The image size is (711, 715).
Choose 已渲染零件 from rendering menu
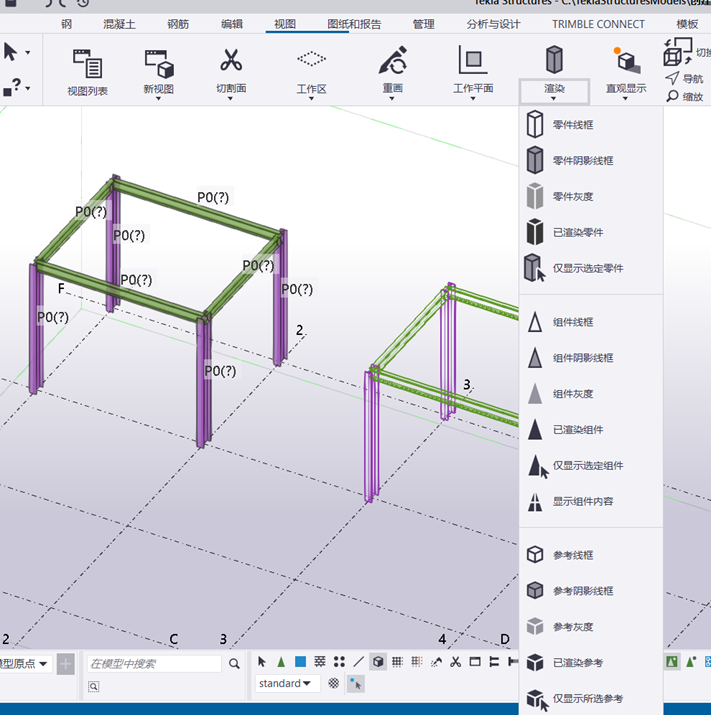pos(591,232)
